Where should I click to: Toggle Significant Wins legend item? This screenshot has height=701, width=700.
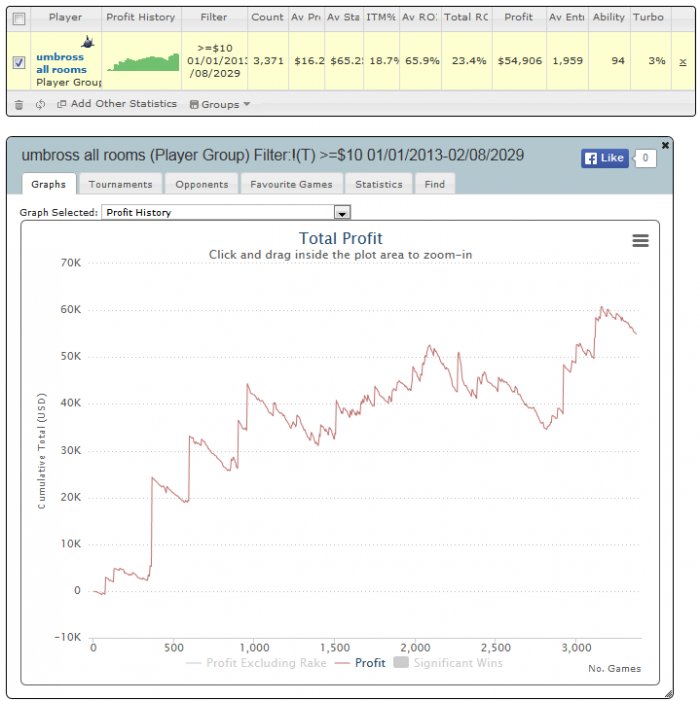pos(448,663)
